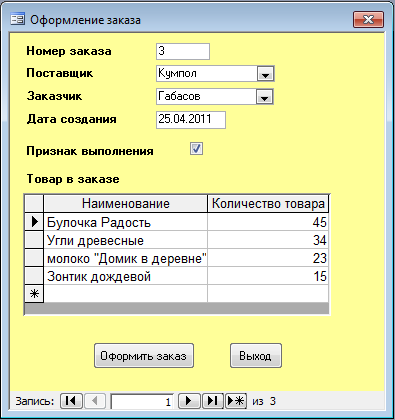Click quantity cell 45
Image resolution: width=395 pixels, height=420 pixels.
[268, 222]
